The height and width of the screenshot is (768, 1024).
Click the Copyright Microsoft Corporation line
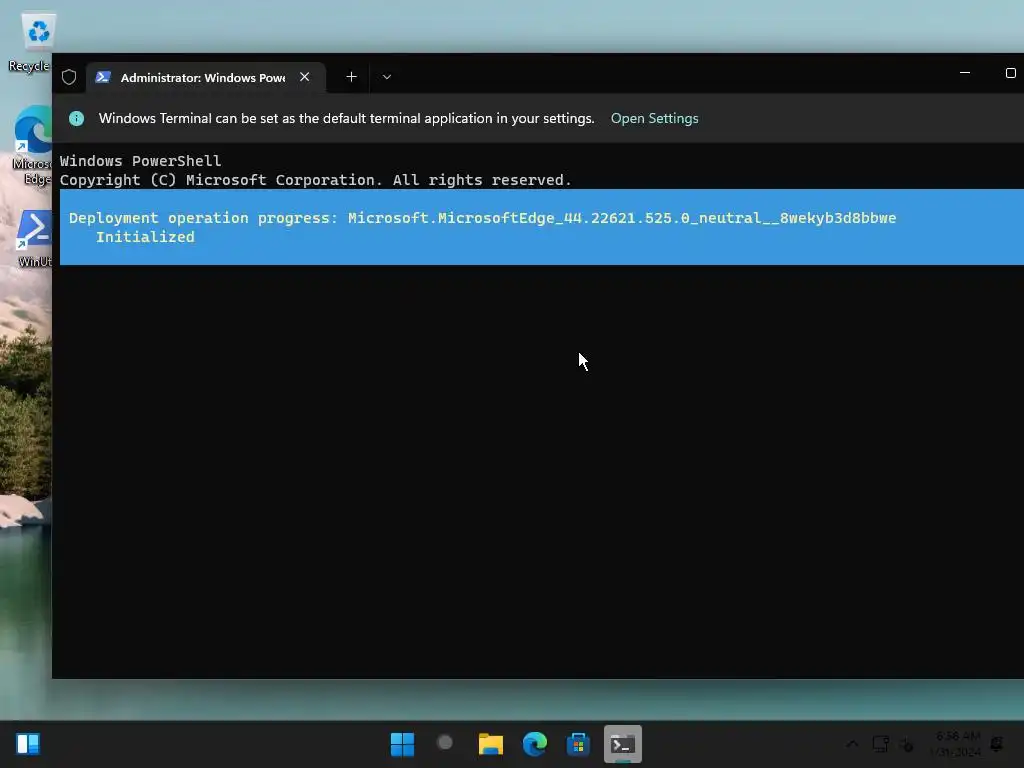click(315, 180)
